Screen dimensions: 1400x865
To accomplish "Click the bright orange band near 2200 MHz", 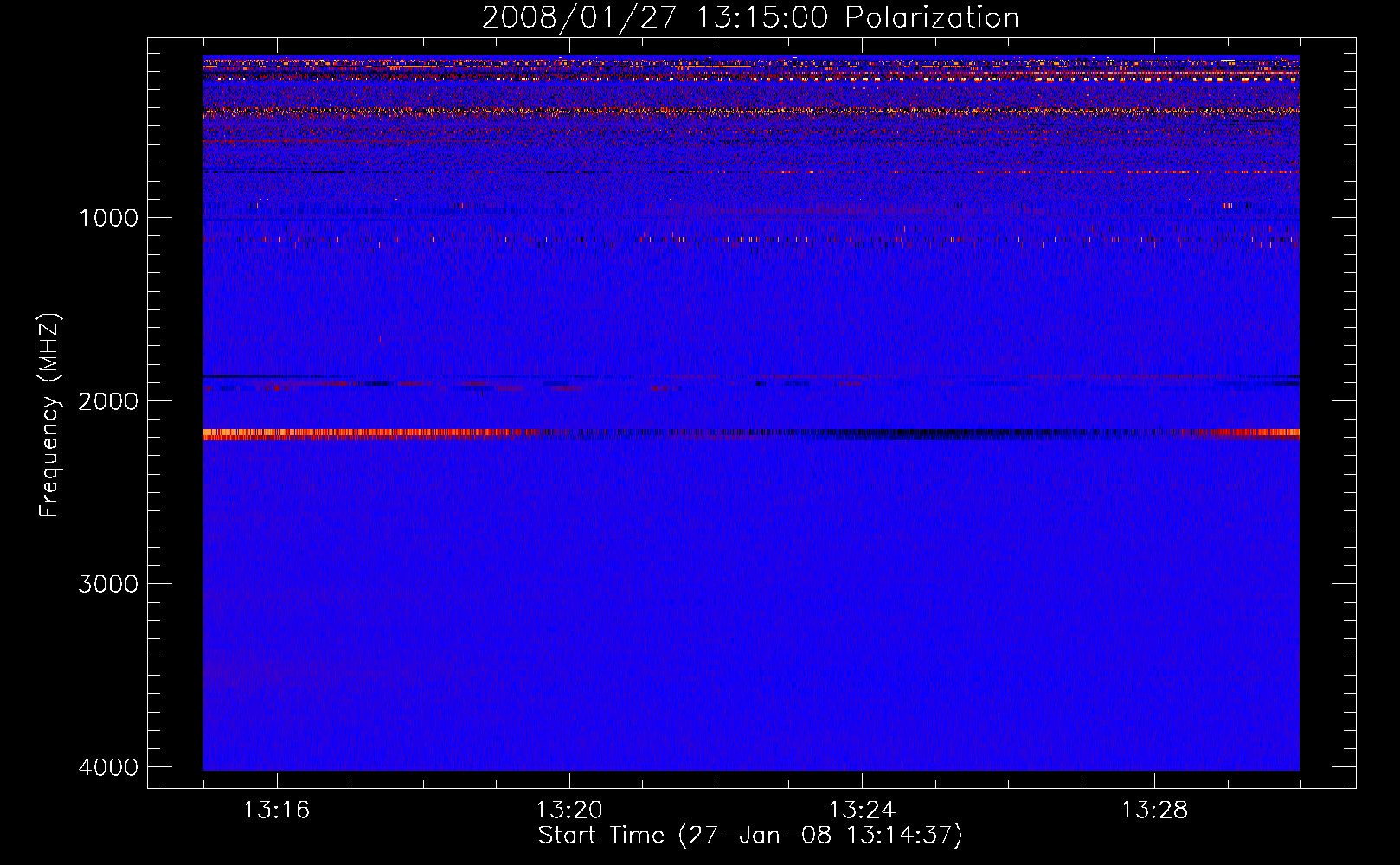I will tap(751, 434).
